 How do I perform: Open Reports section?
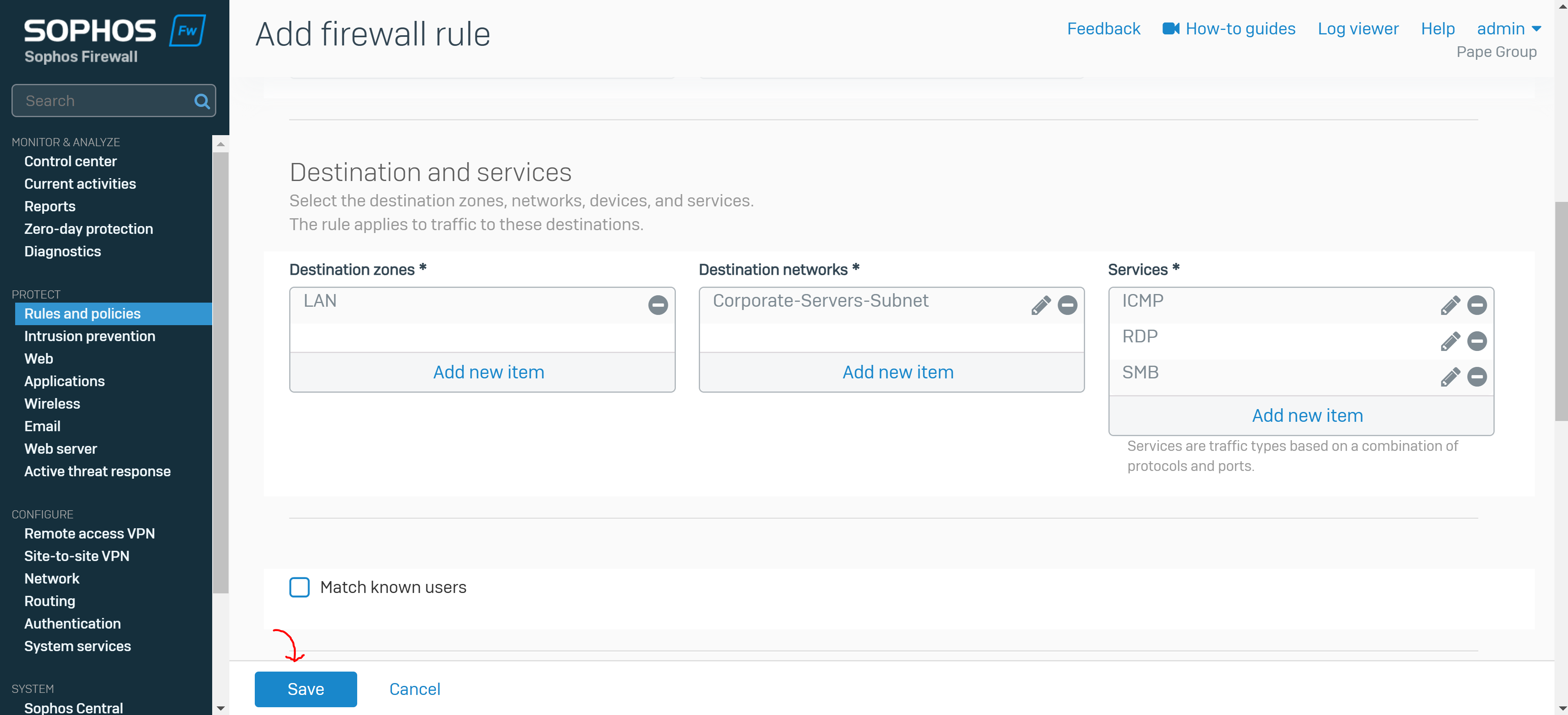coord(50,206)
